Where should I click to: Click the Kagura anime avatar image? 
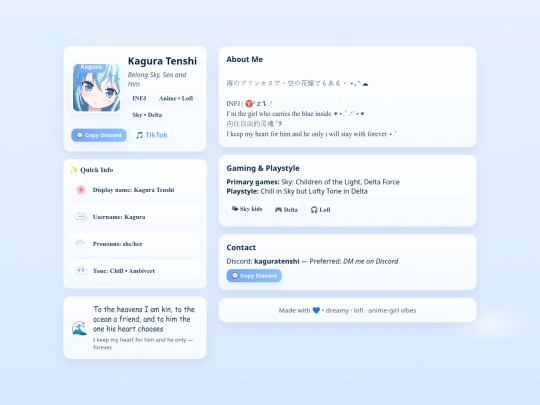tap(96, 88)
